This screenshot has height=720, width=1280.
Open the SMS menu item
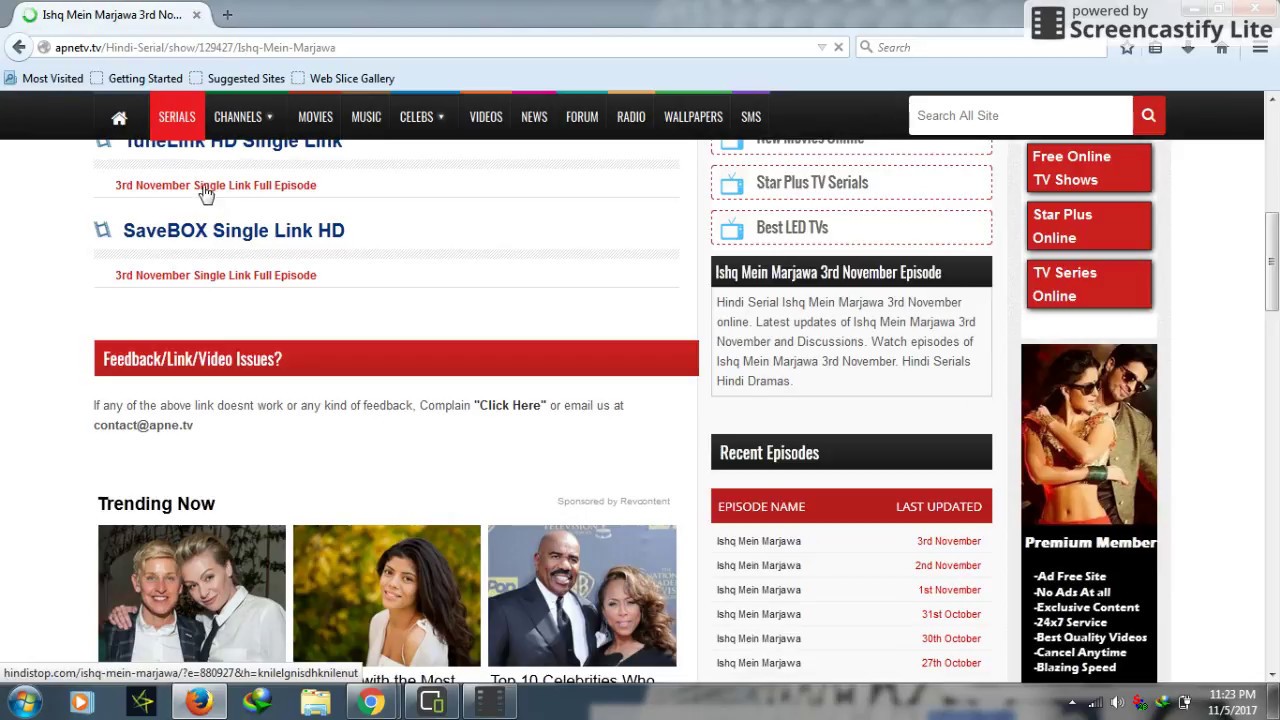[x=751, y=117]
